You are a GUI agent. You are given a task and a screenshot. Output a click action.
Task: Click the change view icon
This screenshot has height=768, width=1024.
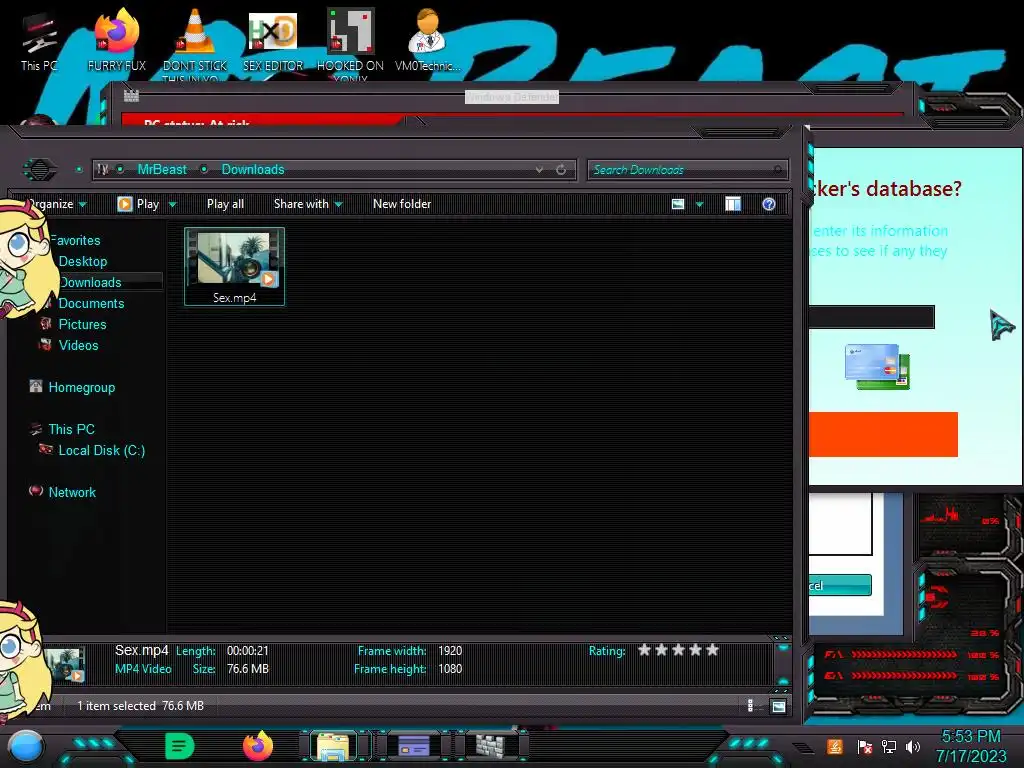coord(678,204)
